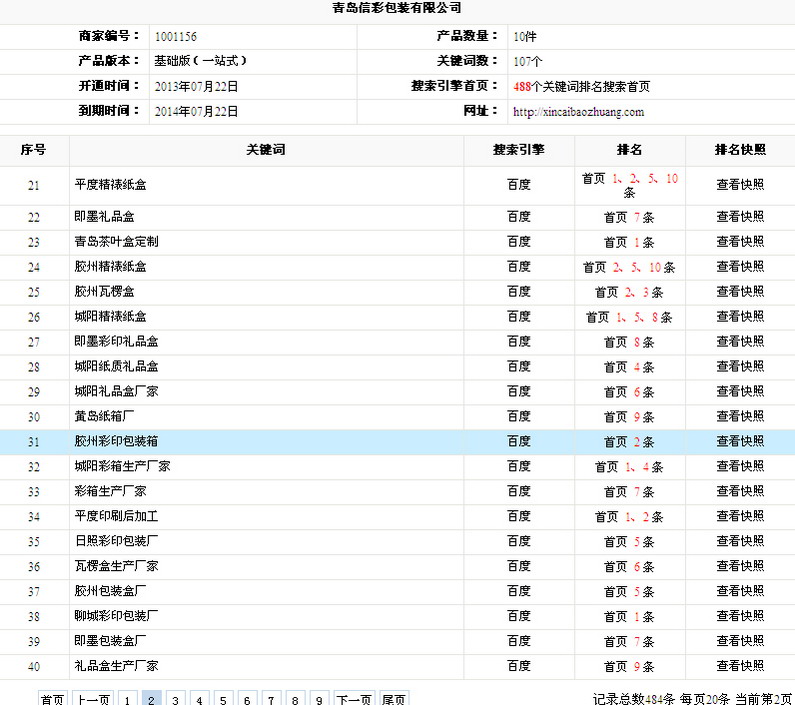
Task: Select page 9 in pagination
Action: click(319, 700)
